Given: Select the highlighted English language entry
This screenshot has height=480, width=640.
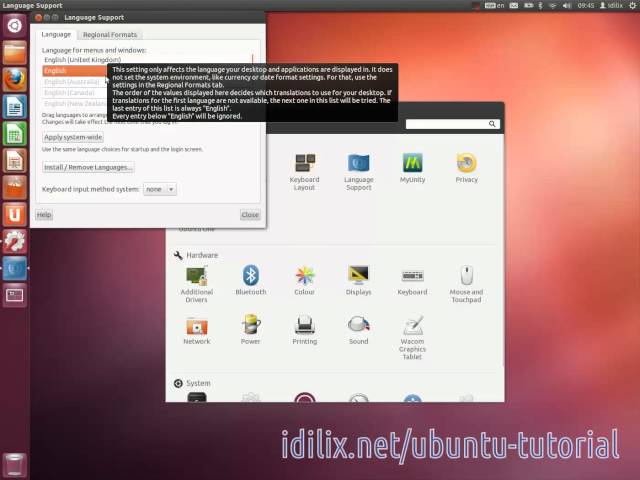Looking at the screenshot, I should (x=75, y=71).
